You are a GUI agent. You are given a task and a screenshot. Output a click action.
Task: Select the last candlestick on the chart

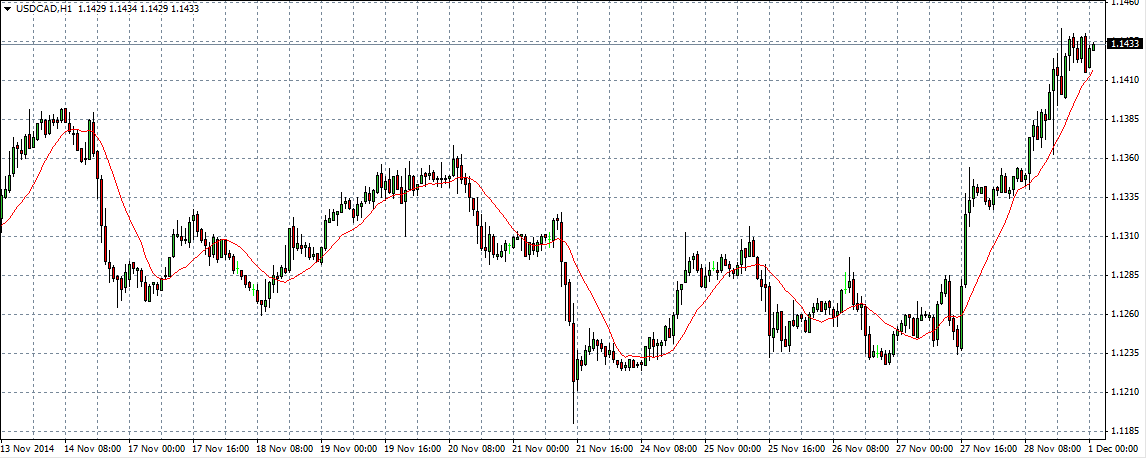point(1094,45)
